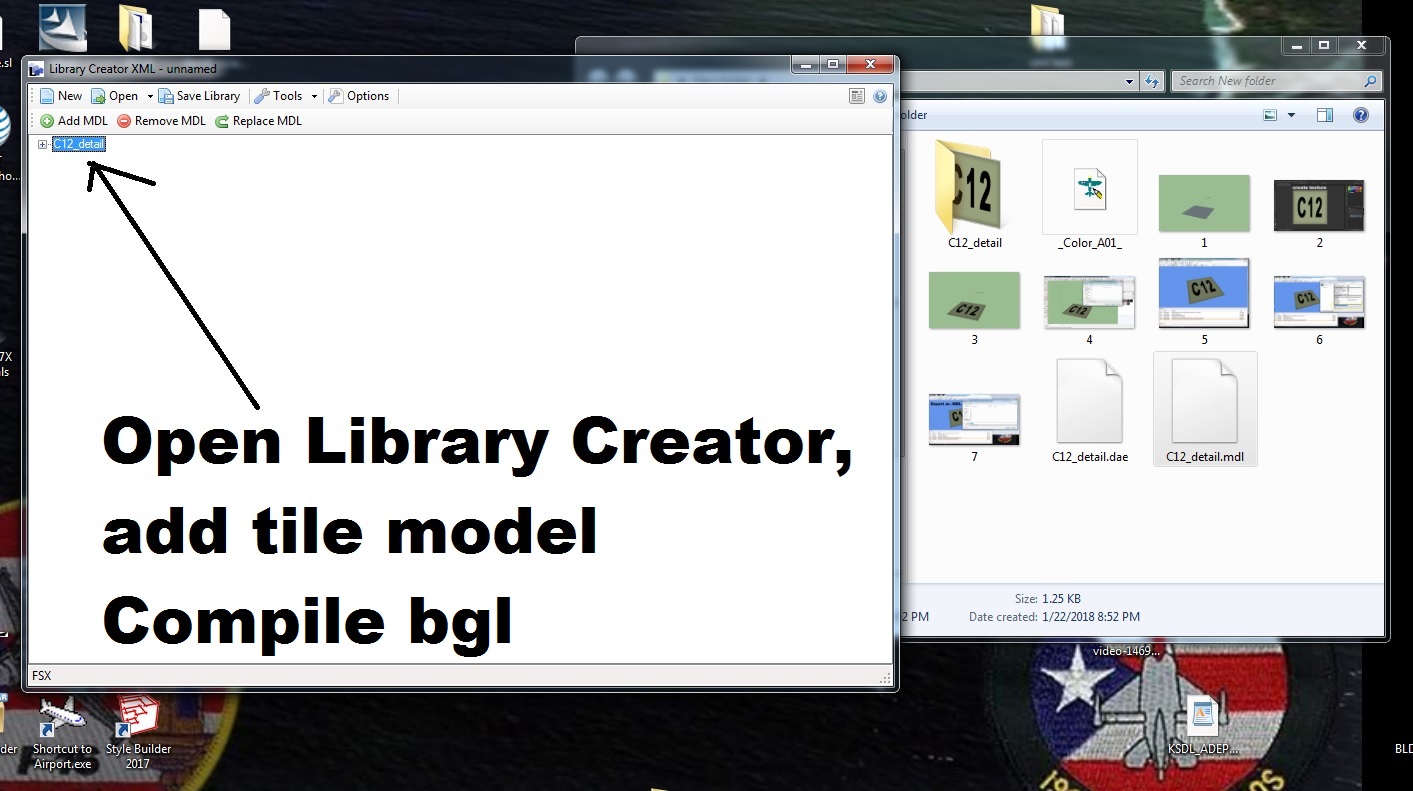Click the green Add MDL button
The width and height of the screenshot is (1413, 791).
pos(74,121)
